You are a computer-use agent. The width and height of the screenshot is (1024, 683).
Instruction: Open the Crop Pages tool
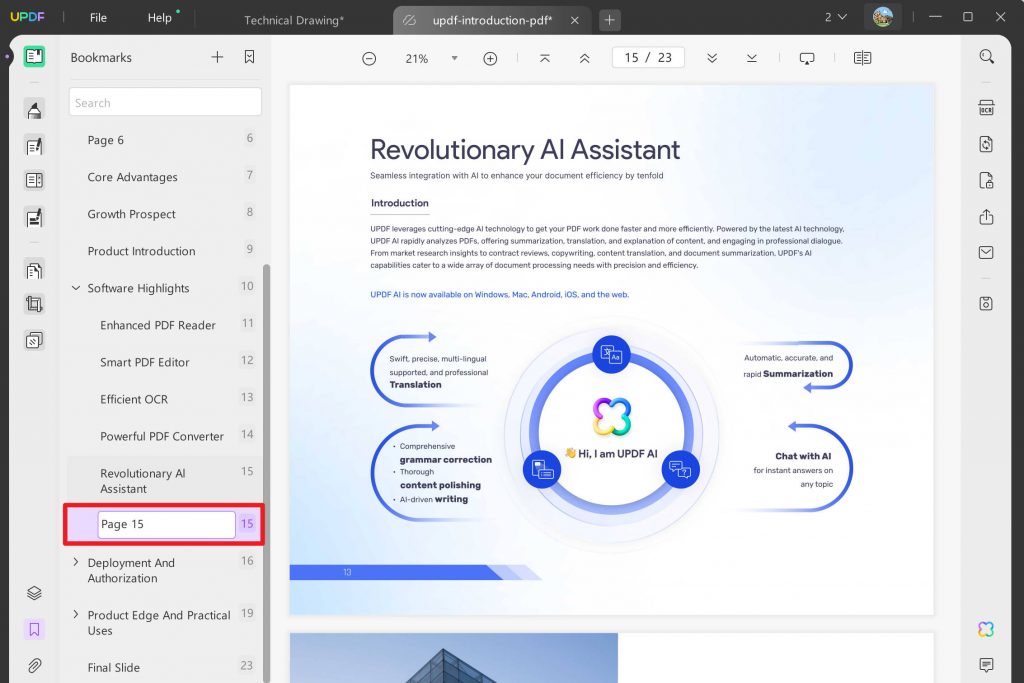pyautogui.click(x=34, y=305)
